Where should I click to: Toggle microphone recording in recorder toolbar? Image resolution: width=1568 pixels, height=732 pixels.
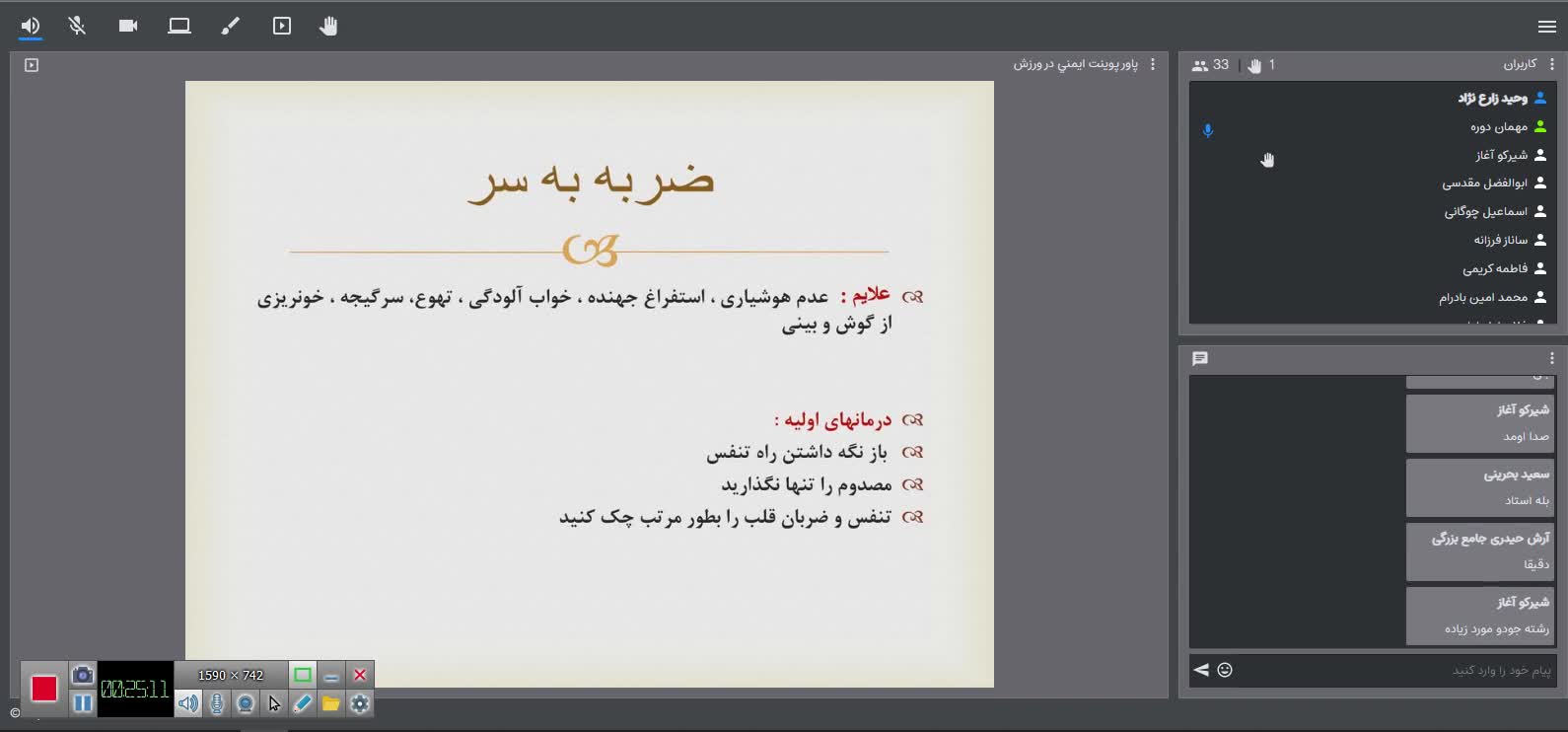point(217,703)
